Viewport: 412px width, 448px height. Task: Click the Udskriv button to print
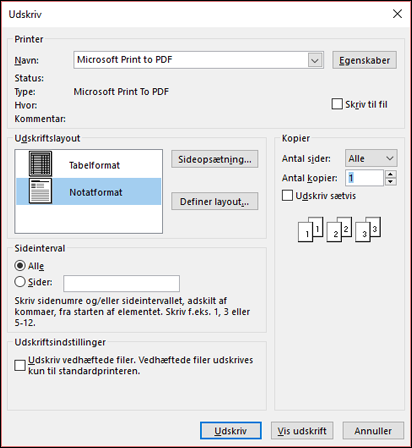pyautogui.click(x=231, y=431)
